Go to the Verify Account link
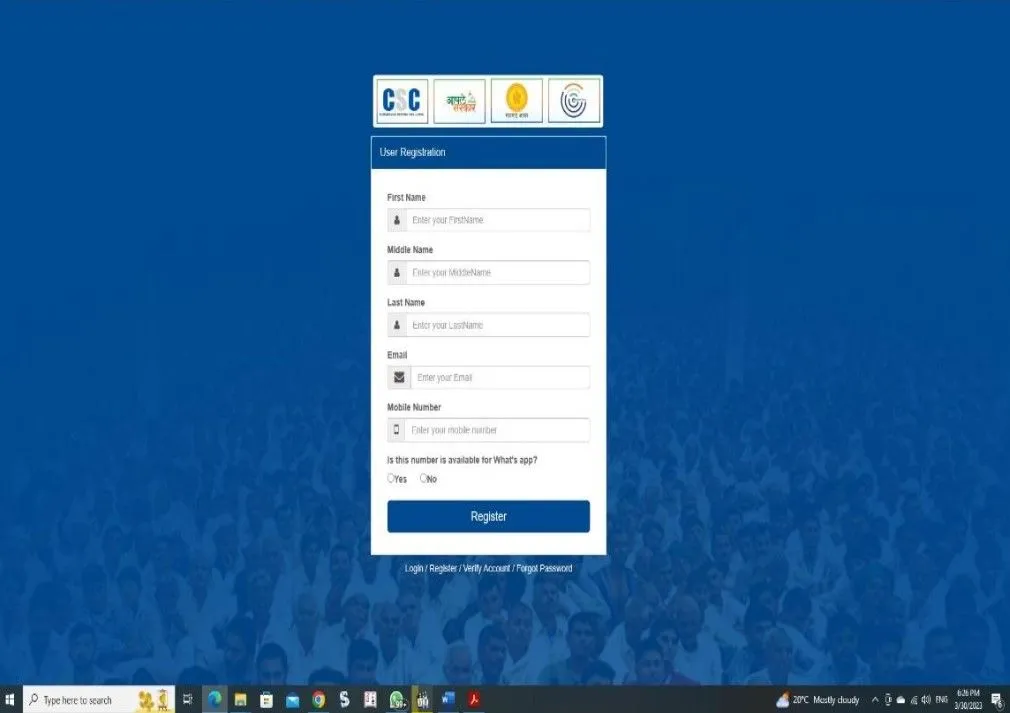1010x713 pixels. [x=486, y=569]
